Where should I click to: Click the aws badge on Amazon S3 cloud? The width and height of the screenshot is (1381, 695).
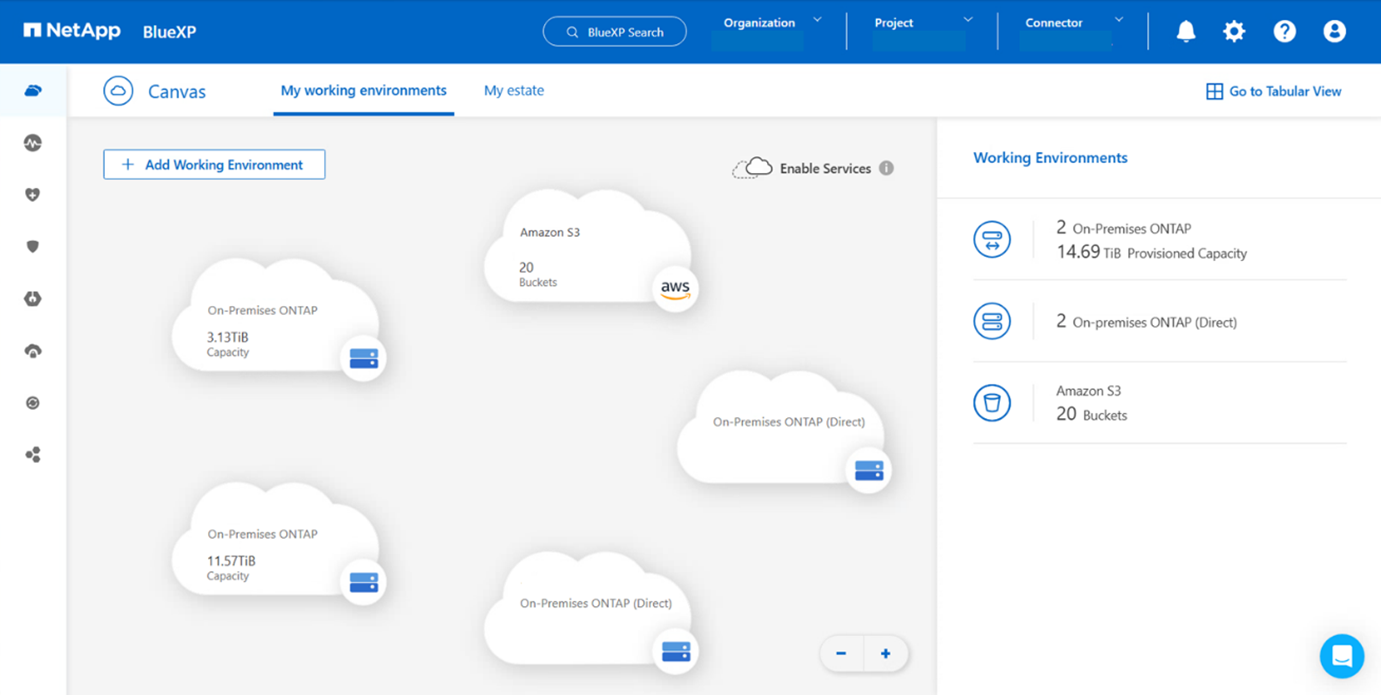coord(676,289)
